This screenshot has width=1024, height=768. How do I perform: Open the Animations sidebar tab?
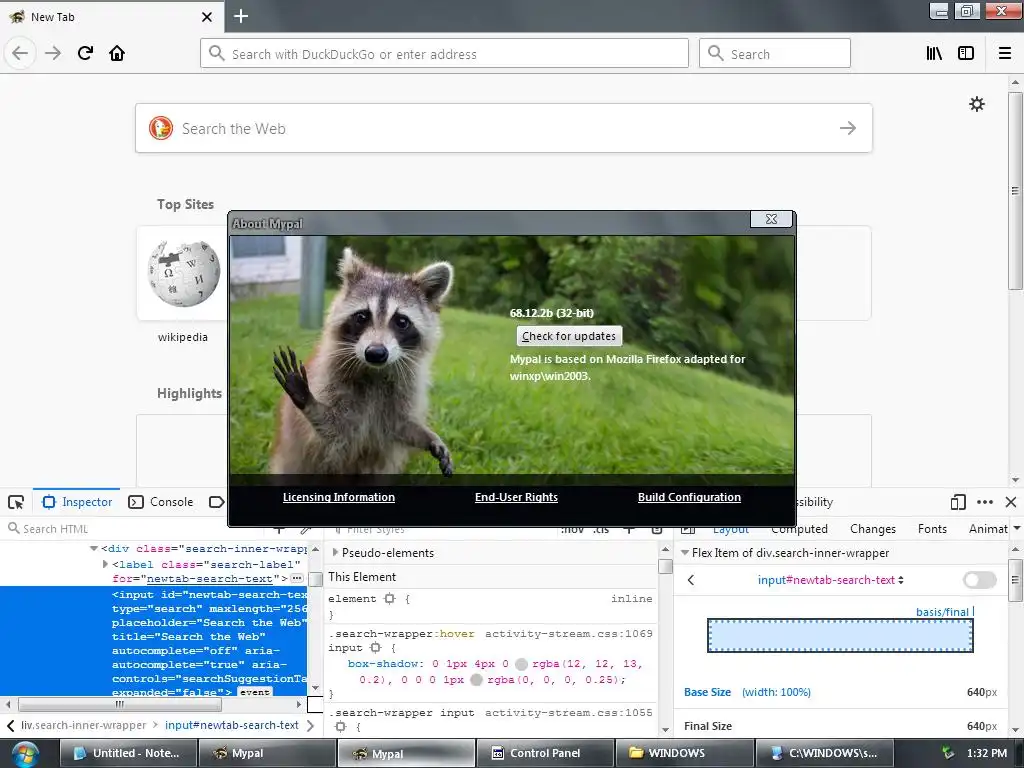pyautogui.click(x=988, y=529)
